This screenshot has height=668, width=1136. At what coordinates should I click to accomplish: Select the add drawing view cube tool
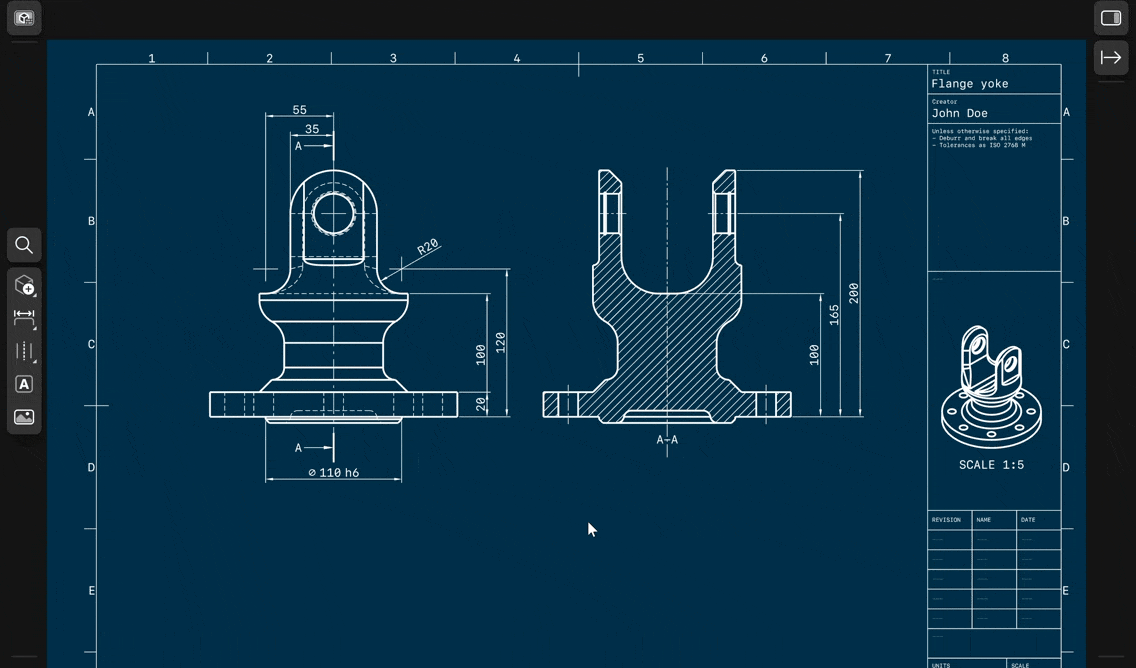(24, 285)
